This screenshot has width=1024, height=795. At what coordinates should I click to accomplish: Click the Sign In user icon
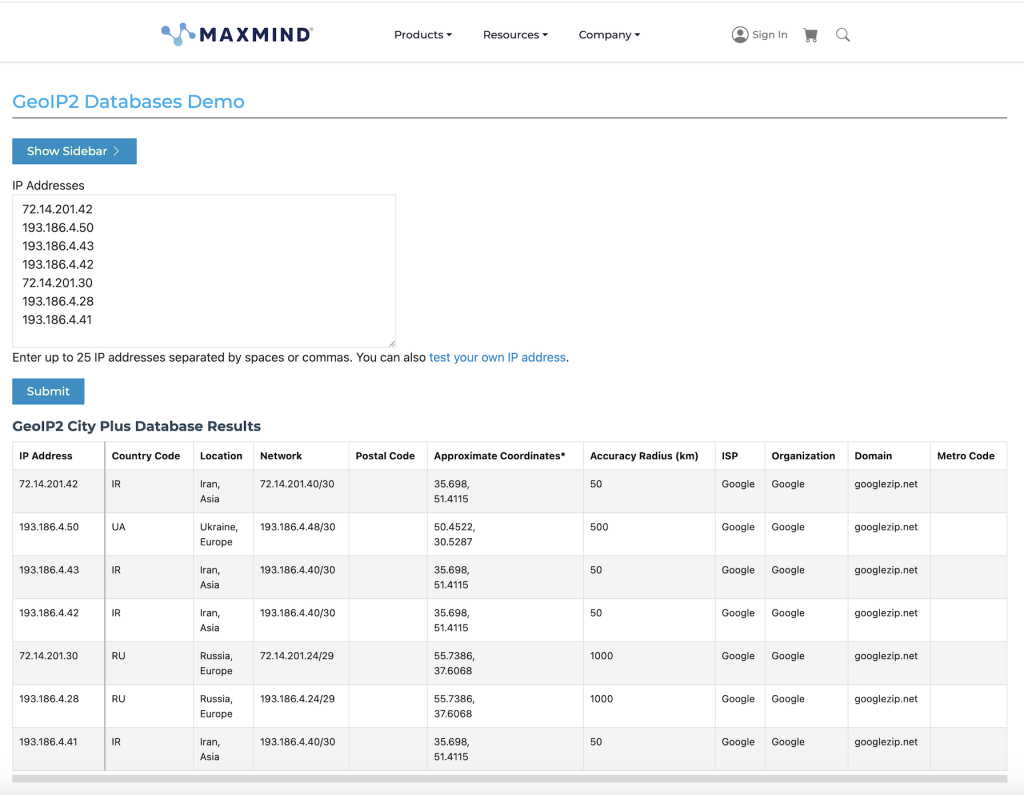[740, 35]
